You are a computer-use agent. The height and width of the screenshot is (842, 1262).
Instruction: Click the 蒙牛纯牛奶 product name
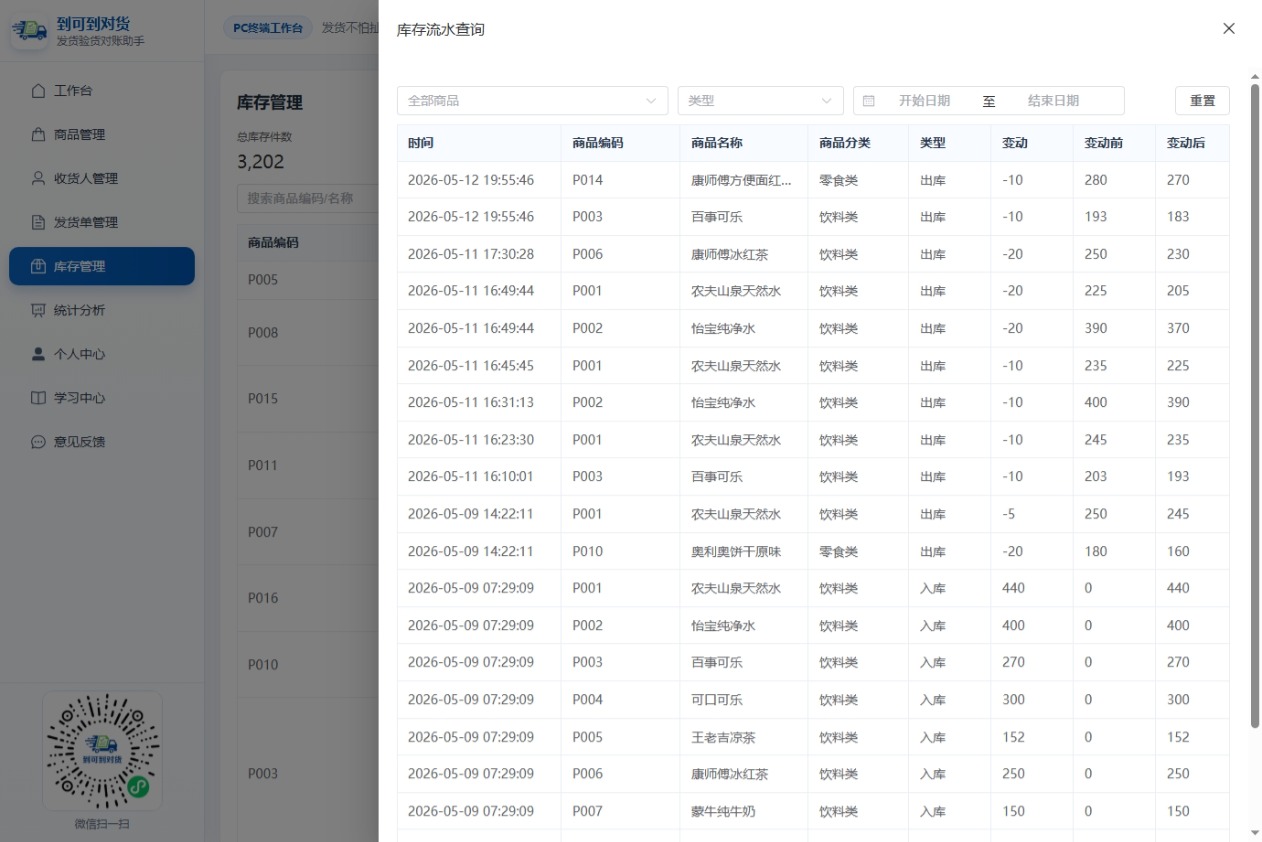[x=723, y=811]
